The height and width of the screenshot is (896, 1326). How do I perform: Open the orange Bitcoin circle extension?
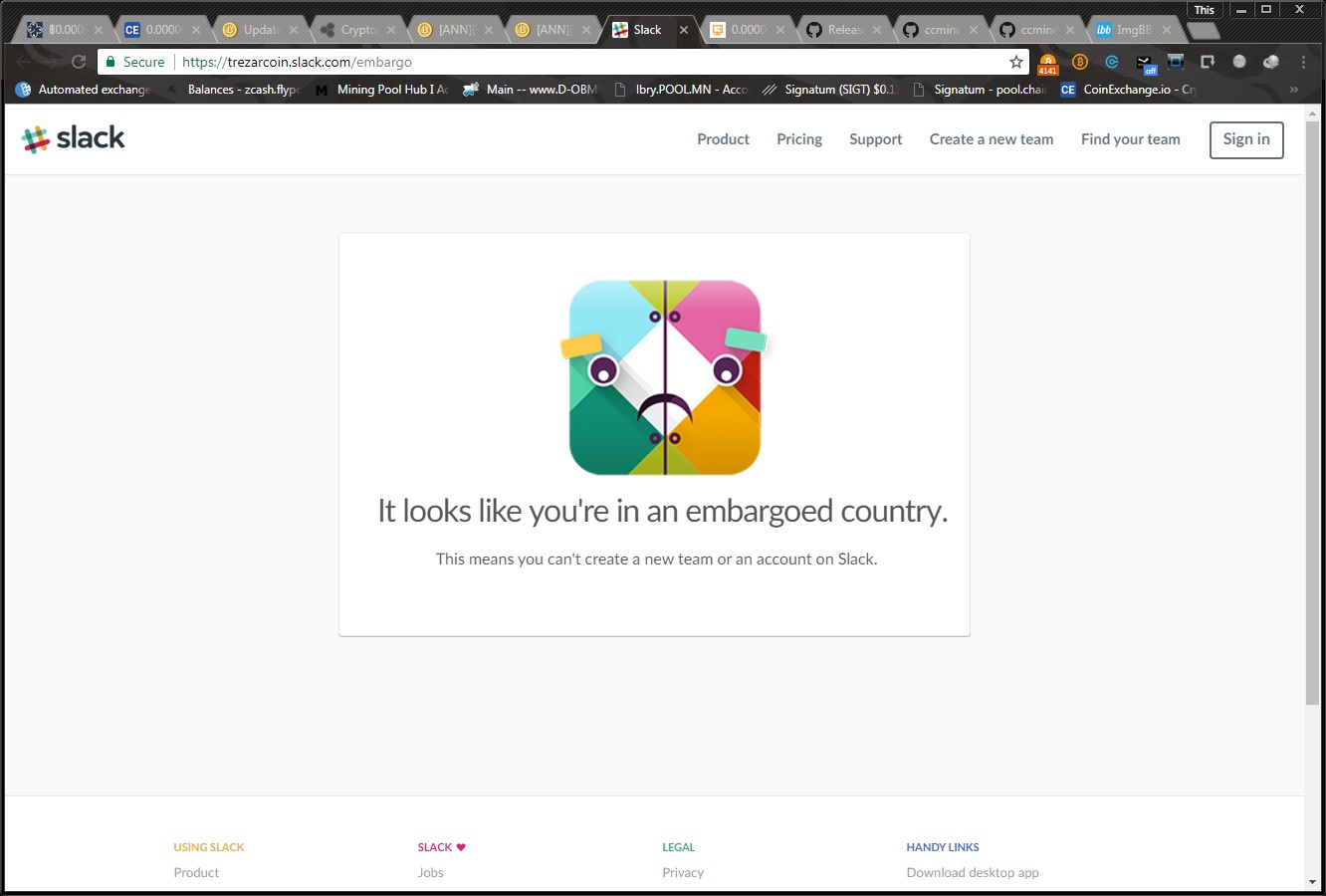click(x=1080, y=62)
